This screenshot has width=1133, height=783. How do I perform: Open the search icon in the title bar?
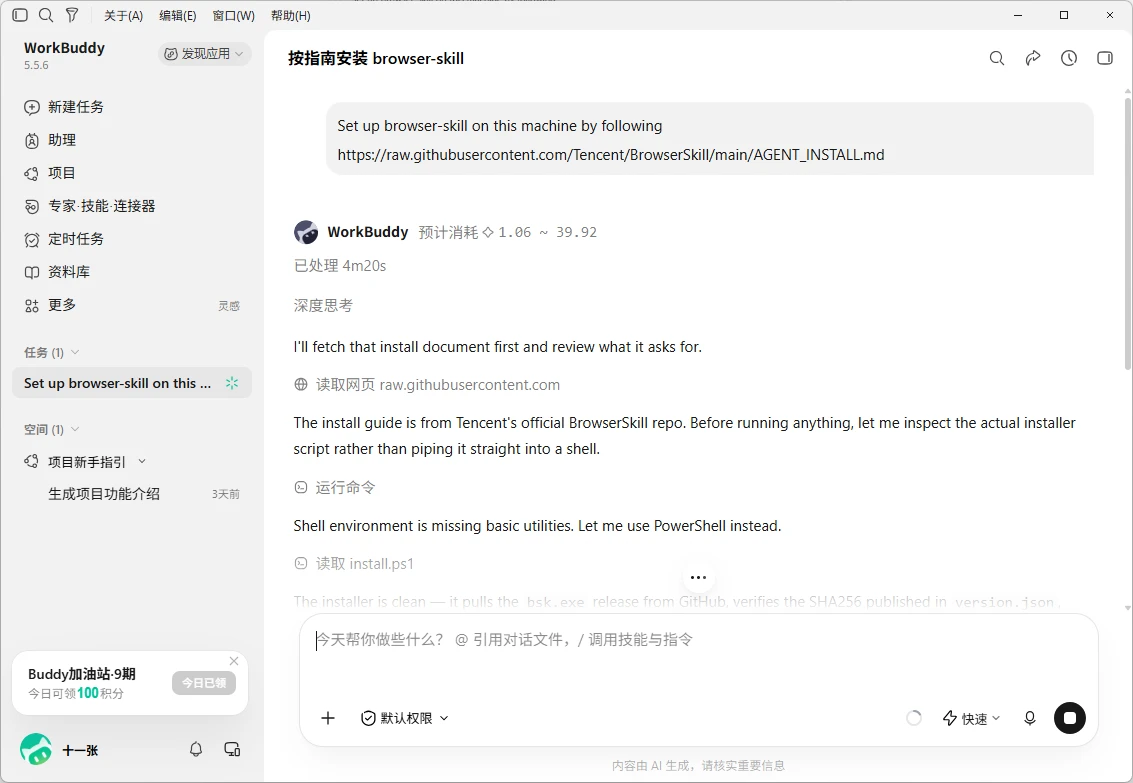[x=46, y=15]
